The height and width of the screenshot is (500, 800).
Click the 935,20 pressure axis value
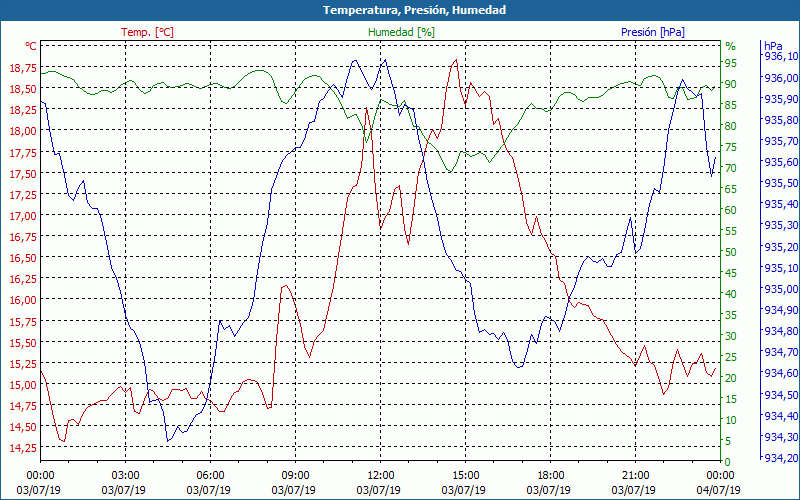tap(782, 247)
